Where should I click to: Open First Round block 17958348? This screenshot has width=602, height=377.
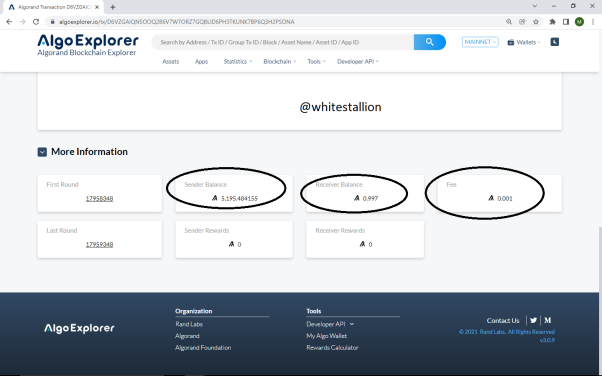(x=99, y=198)
